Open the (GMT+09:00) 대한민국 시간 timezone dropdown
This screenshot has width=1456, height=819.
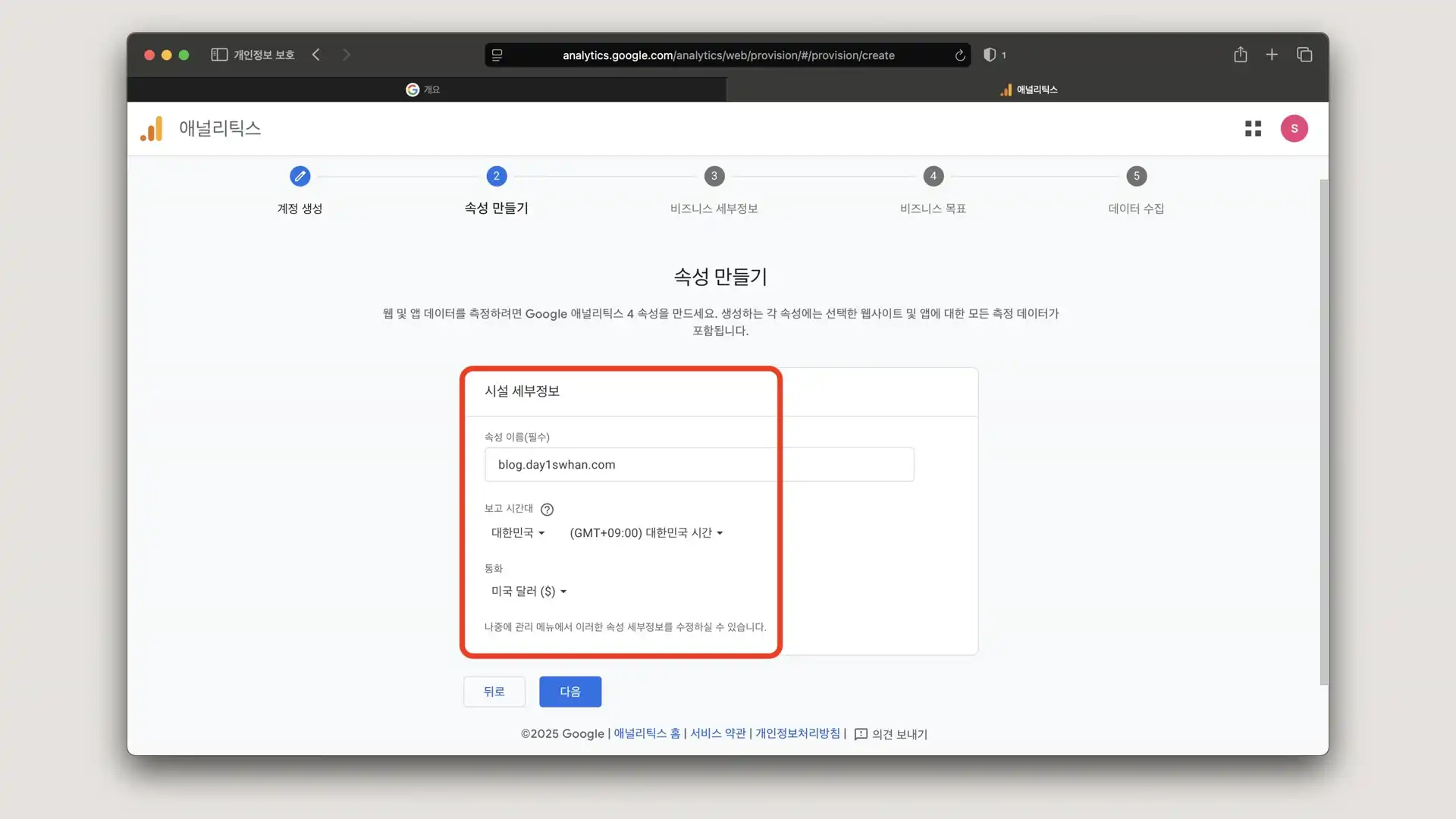click(x=646, y=533)
